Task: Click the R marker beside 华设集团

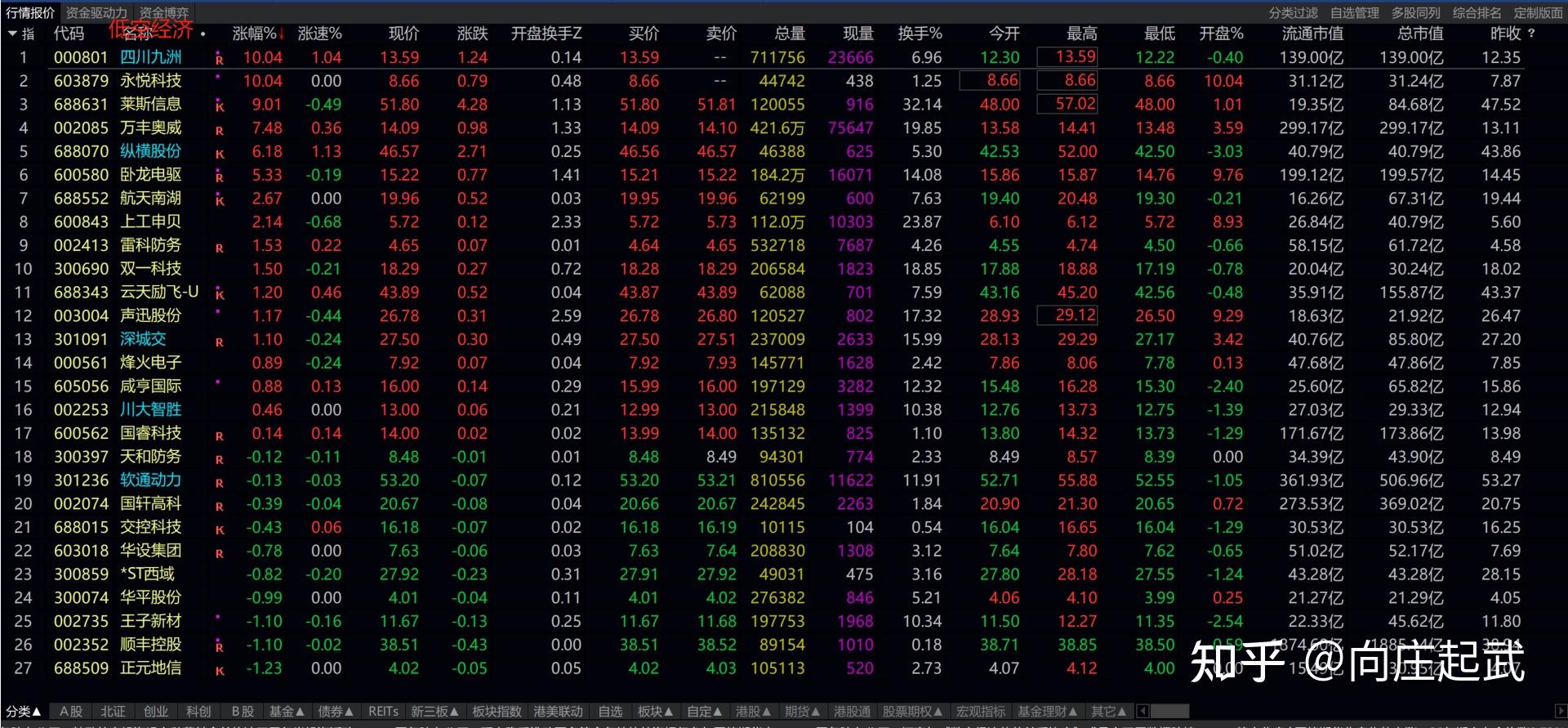Action: 219,553
